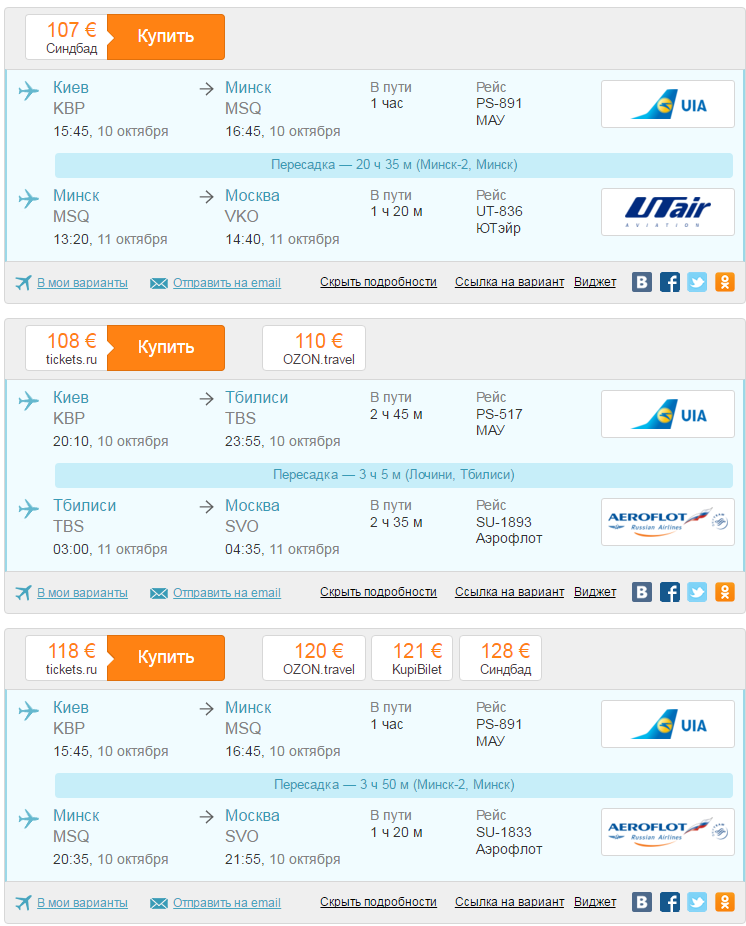Click Twitter icon in 108 € result

[697, 592]
